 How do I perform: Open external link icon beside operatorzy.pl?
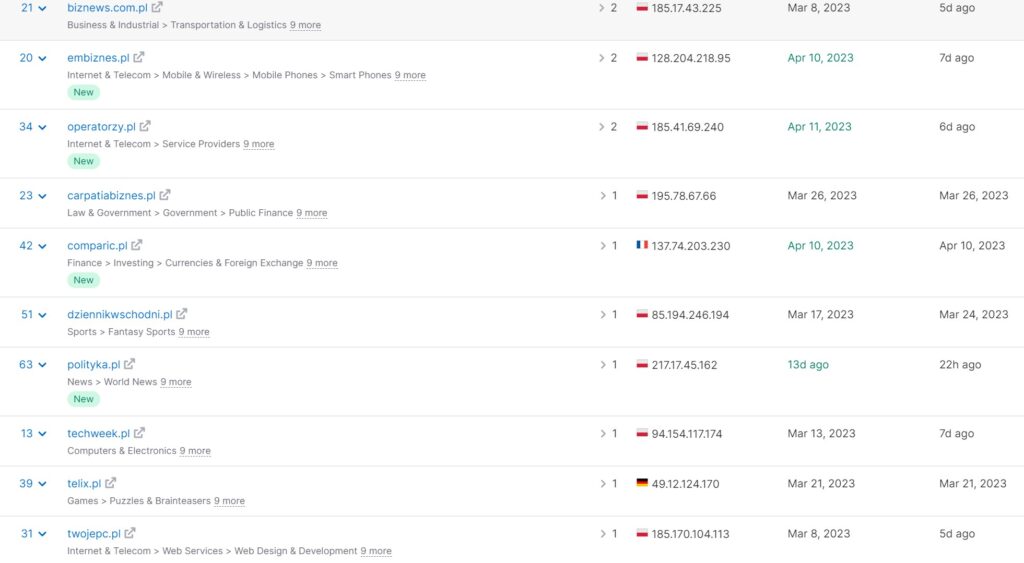[145, 126]
